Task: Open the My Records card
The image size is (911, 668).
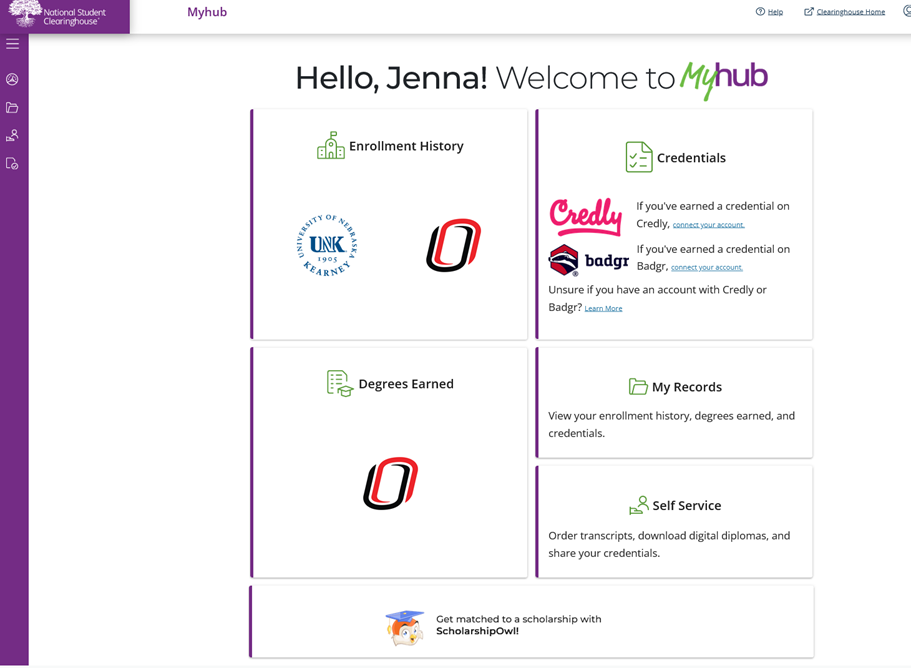Action: [675, 402]
